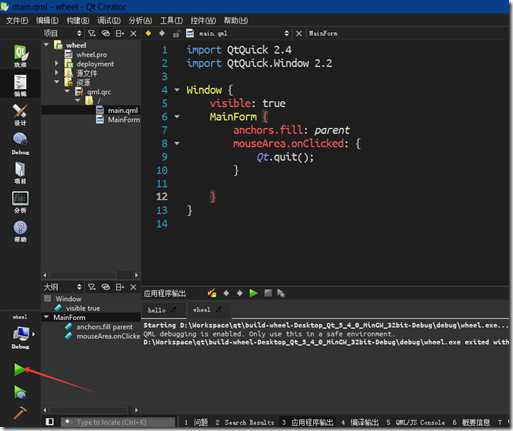513x431 pixels.
Task: Stop the running application in output pane
Action: pyautogui.click(x=268, y=293)
